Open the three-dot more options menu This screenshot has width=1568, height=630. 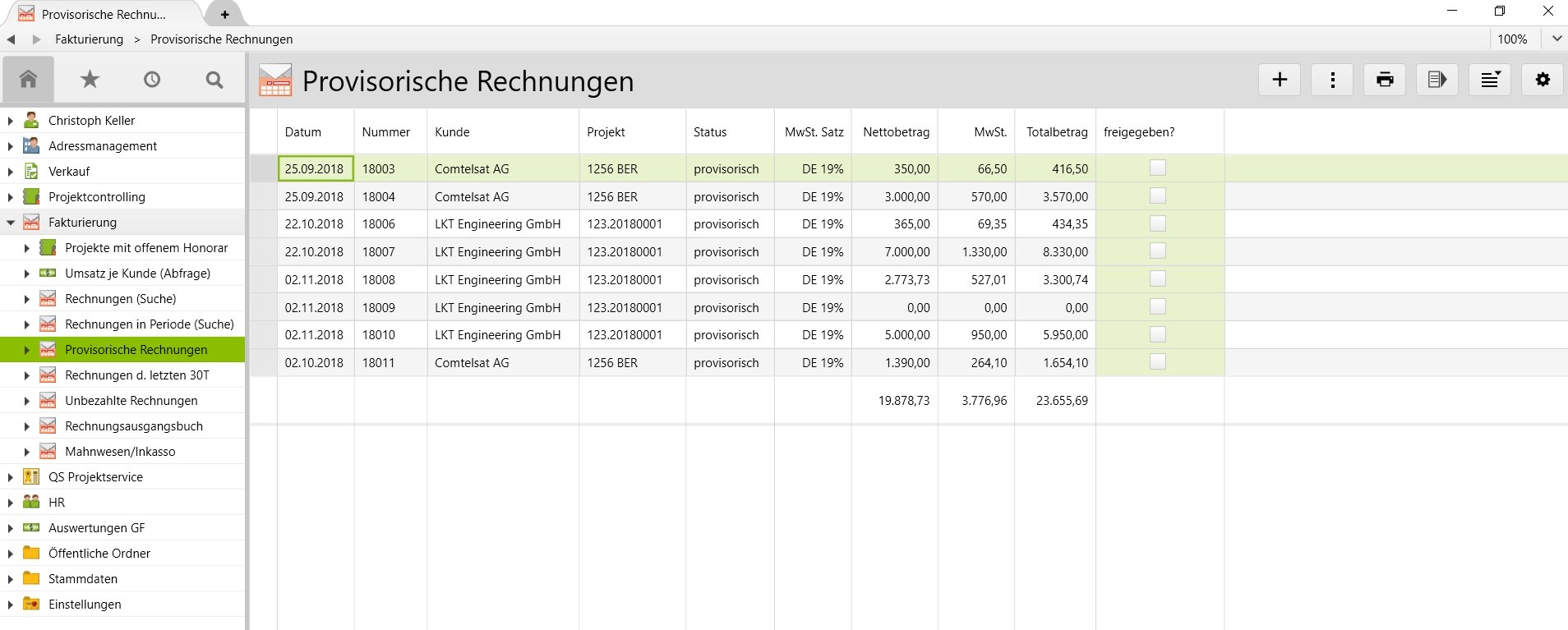[x=1332, y=80]
